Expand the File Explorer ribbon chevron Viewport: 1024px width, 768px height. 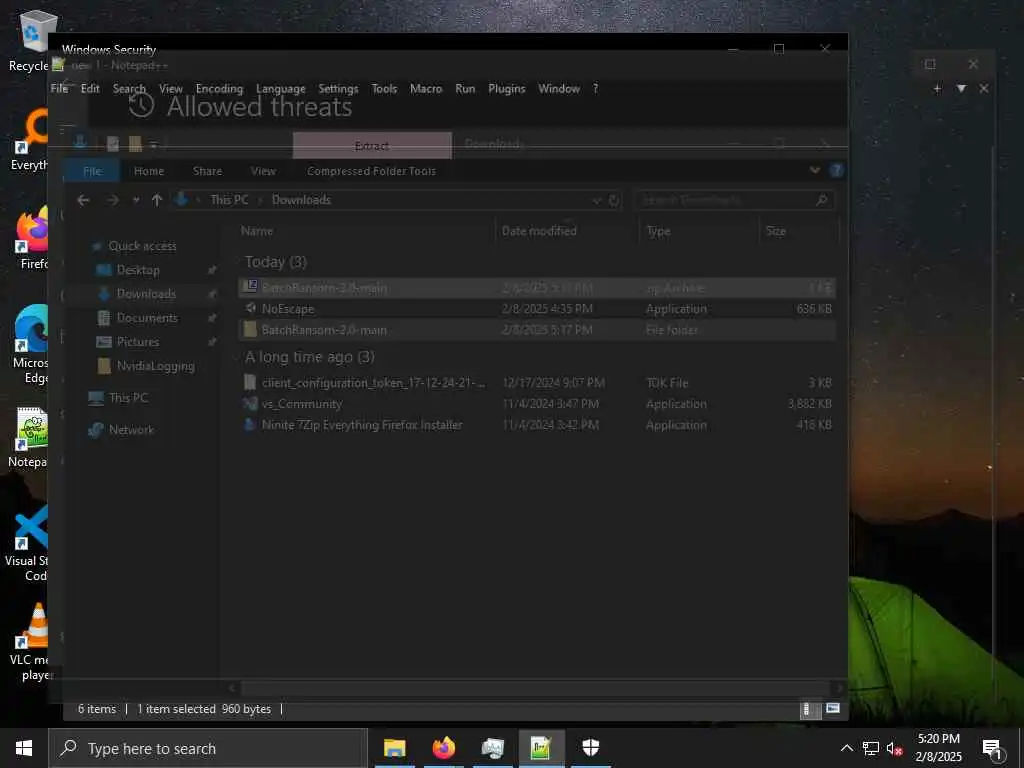click(x=814, y=170)
